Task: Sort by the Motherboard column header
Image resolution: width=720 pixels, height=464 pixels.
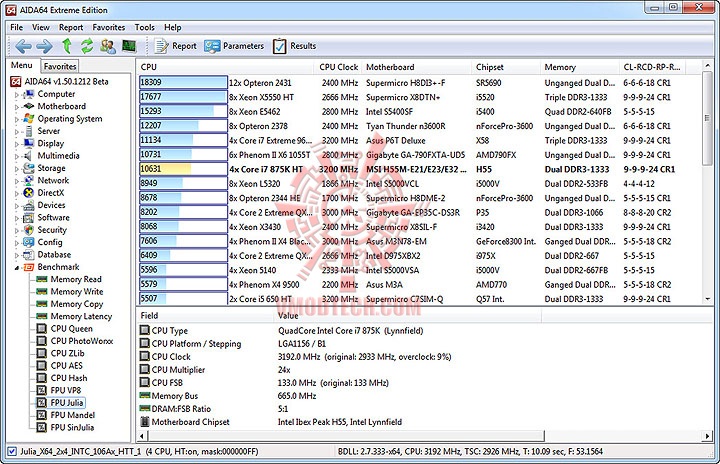Action: tap(416, 67)
